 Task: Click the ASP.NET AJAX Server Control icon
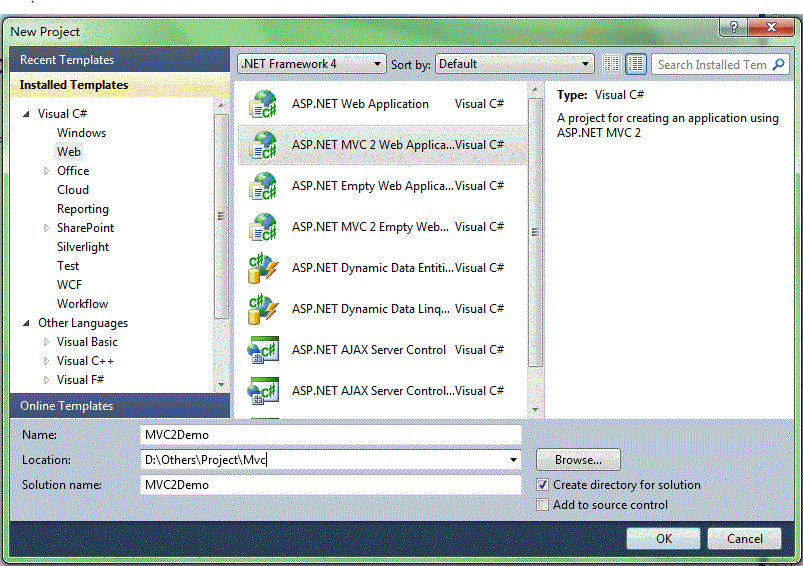[x=263, y=350]
